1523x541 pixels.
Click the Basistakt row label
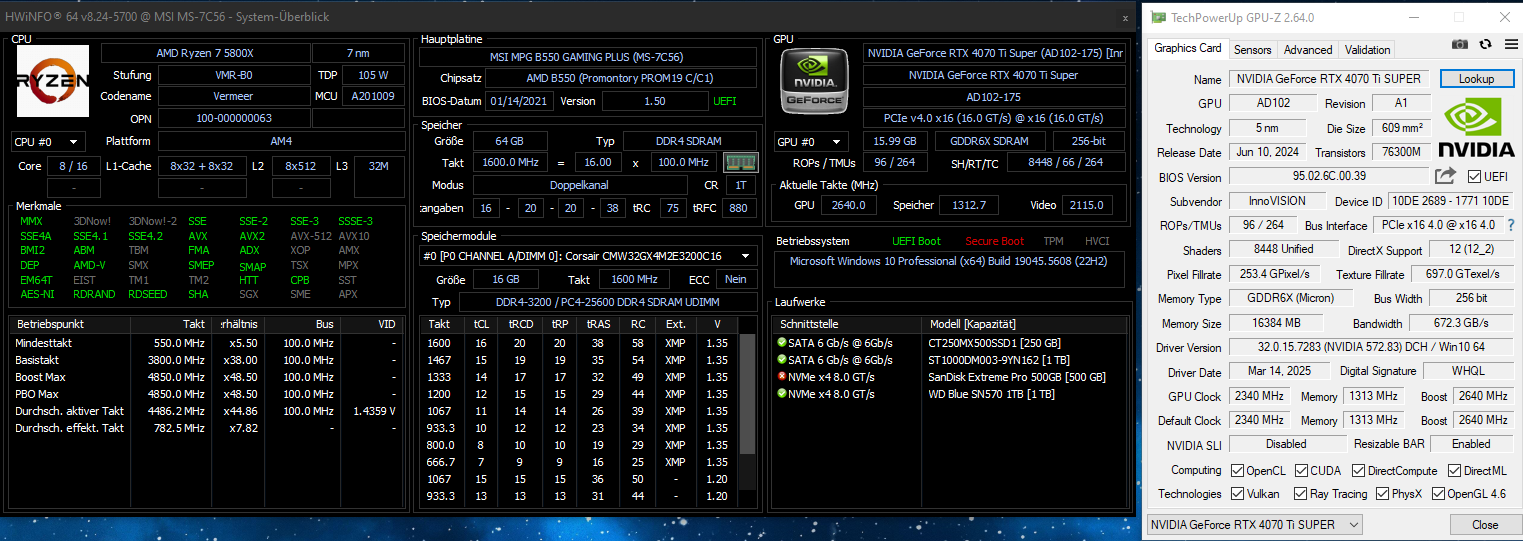click(39, 360)
